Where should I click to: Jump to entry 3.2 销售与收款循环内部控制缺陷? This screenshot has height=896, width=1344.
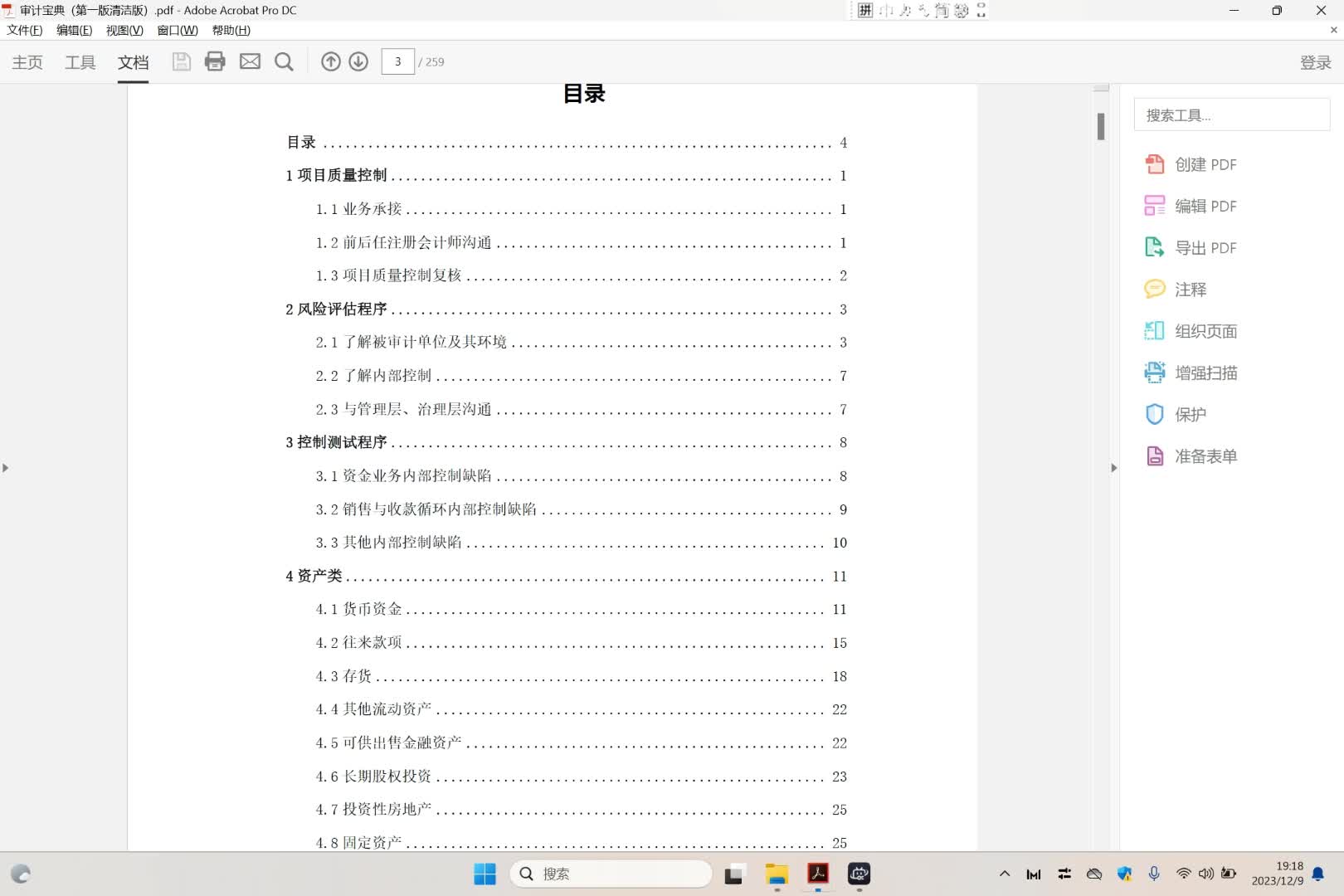tap(581, 509)
